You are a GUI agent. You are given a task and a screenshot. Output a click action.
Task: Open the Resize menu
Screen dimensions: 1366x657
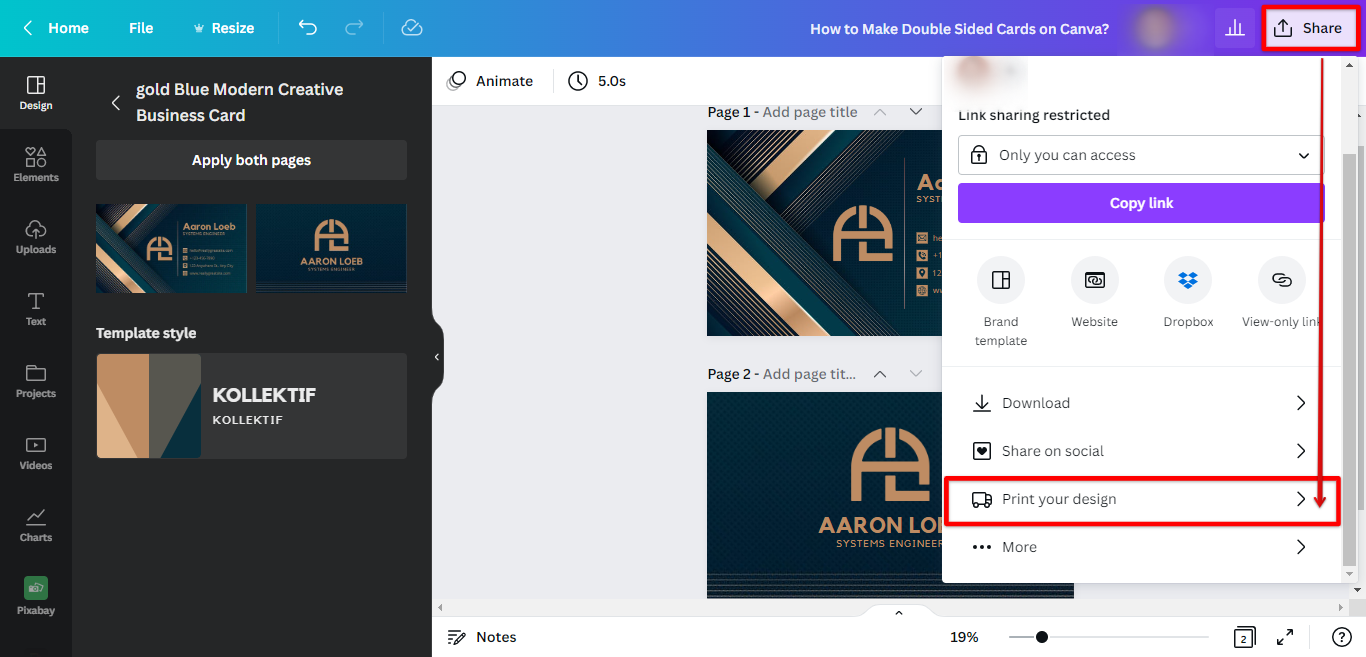223,28
